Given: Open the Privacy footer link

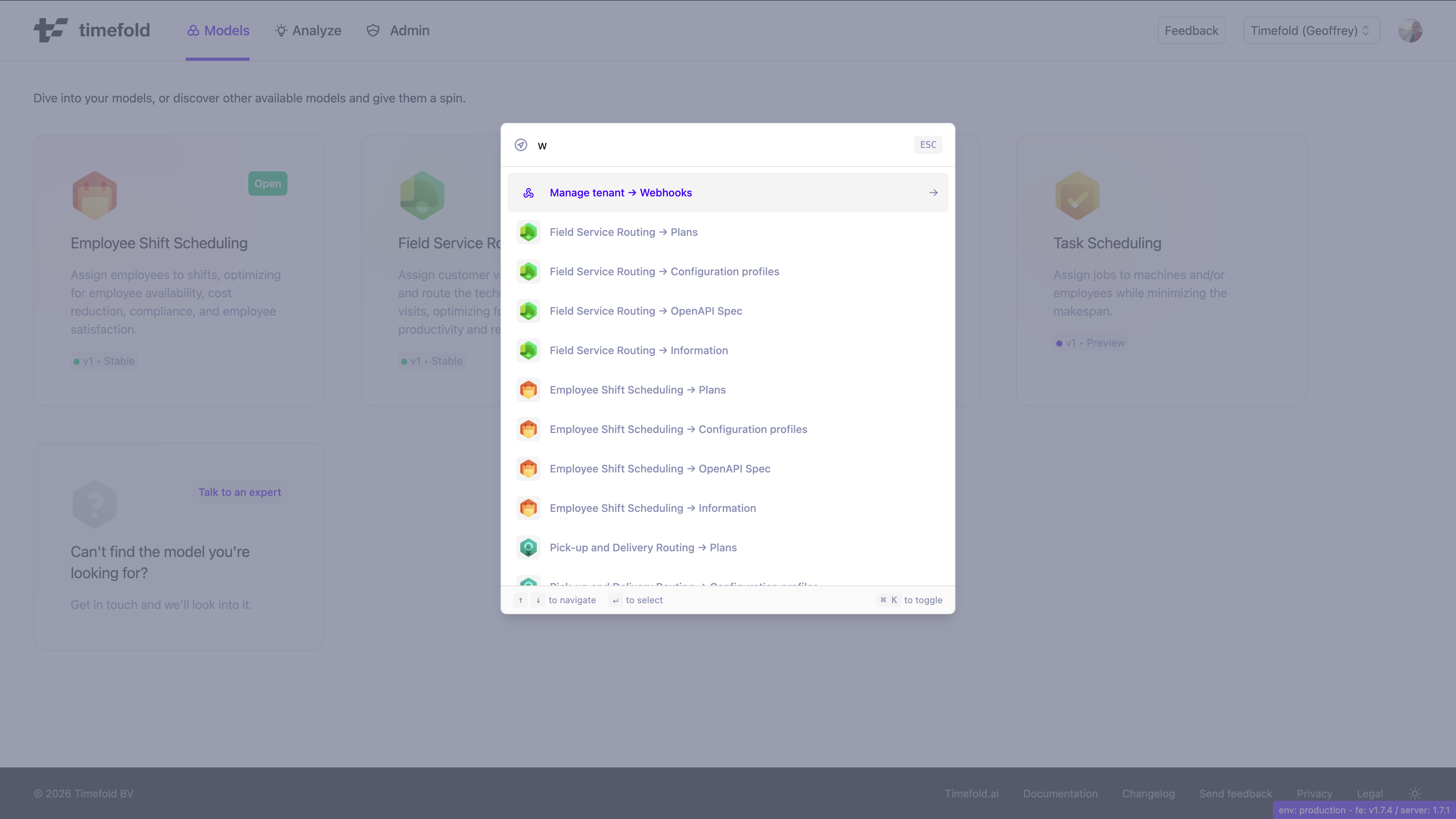Looking at the screenshot, I should [x=1315, y=794].
